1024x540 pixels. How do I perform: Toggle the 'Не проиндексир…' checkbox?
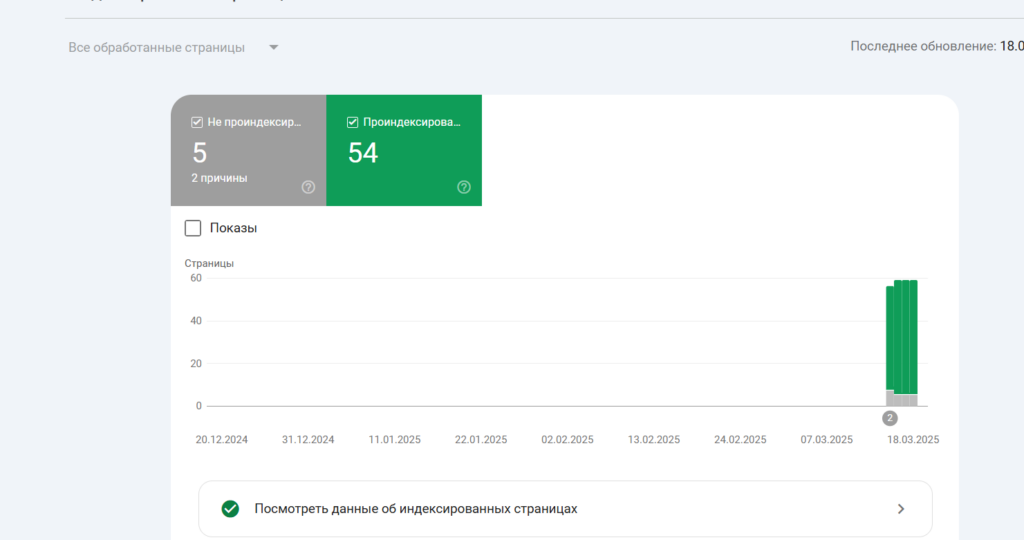coord(197,122)
